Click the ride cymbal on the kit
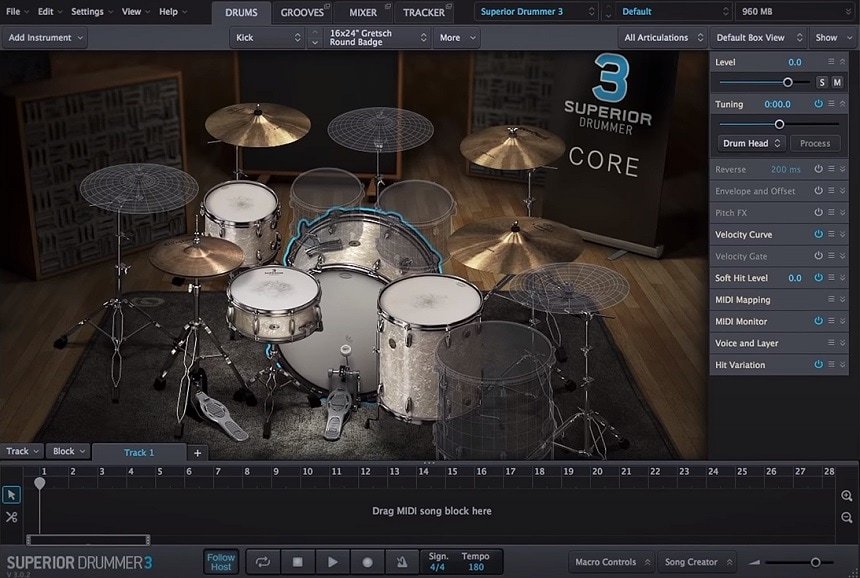 514,244
